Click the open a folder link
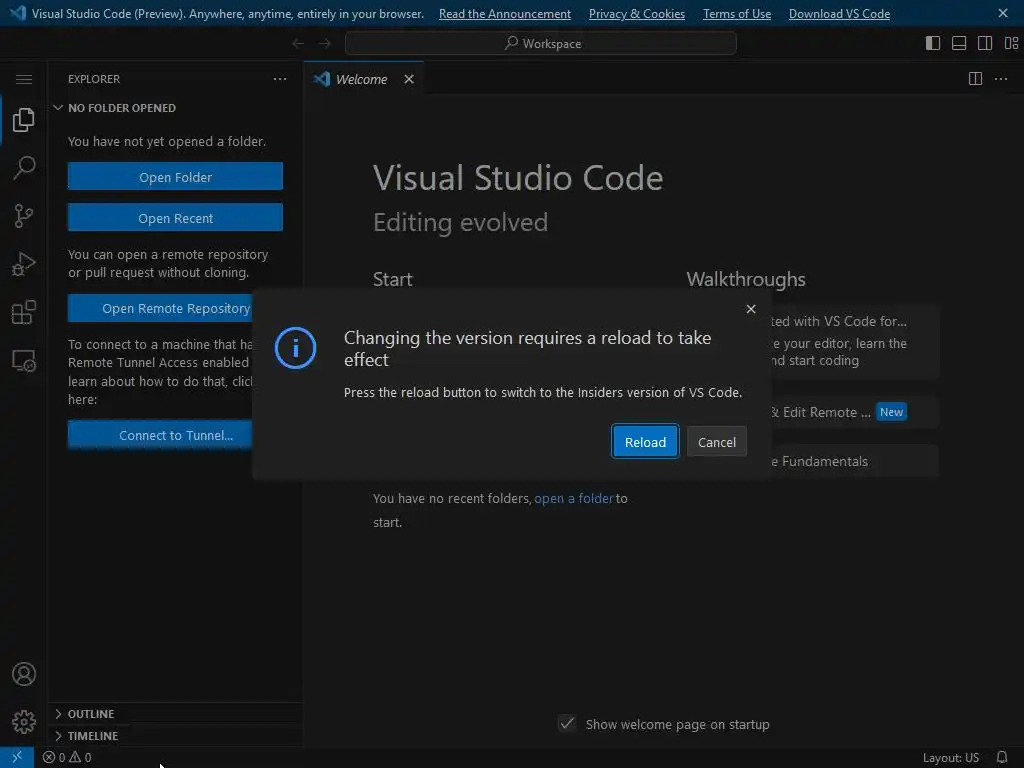1024x768 pixels. [573, 498]
